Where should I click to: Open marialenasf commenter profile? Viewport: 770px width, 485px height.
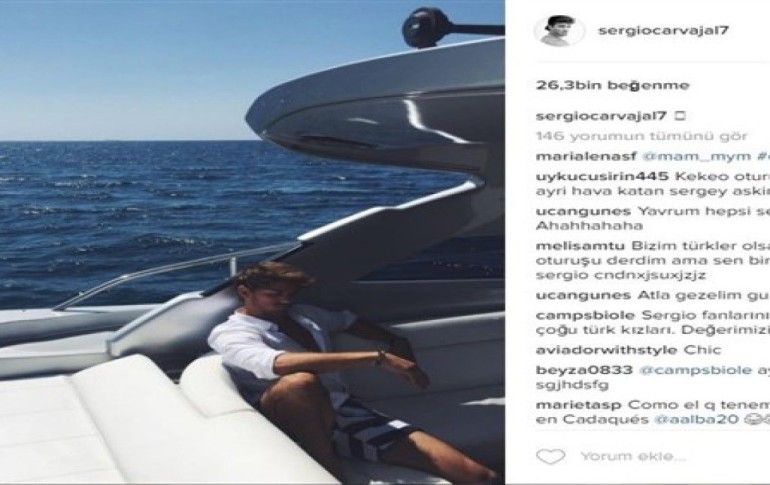click(586, 157)
